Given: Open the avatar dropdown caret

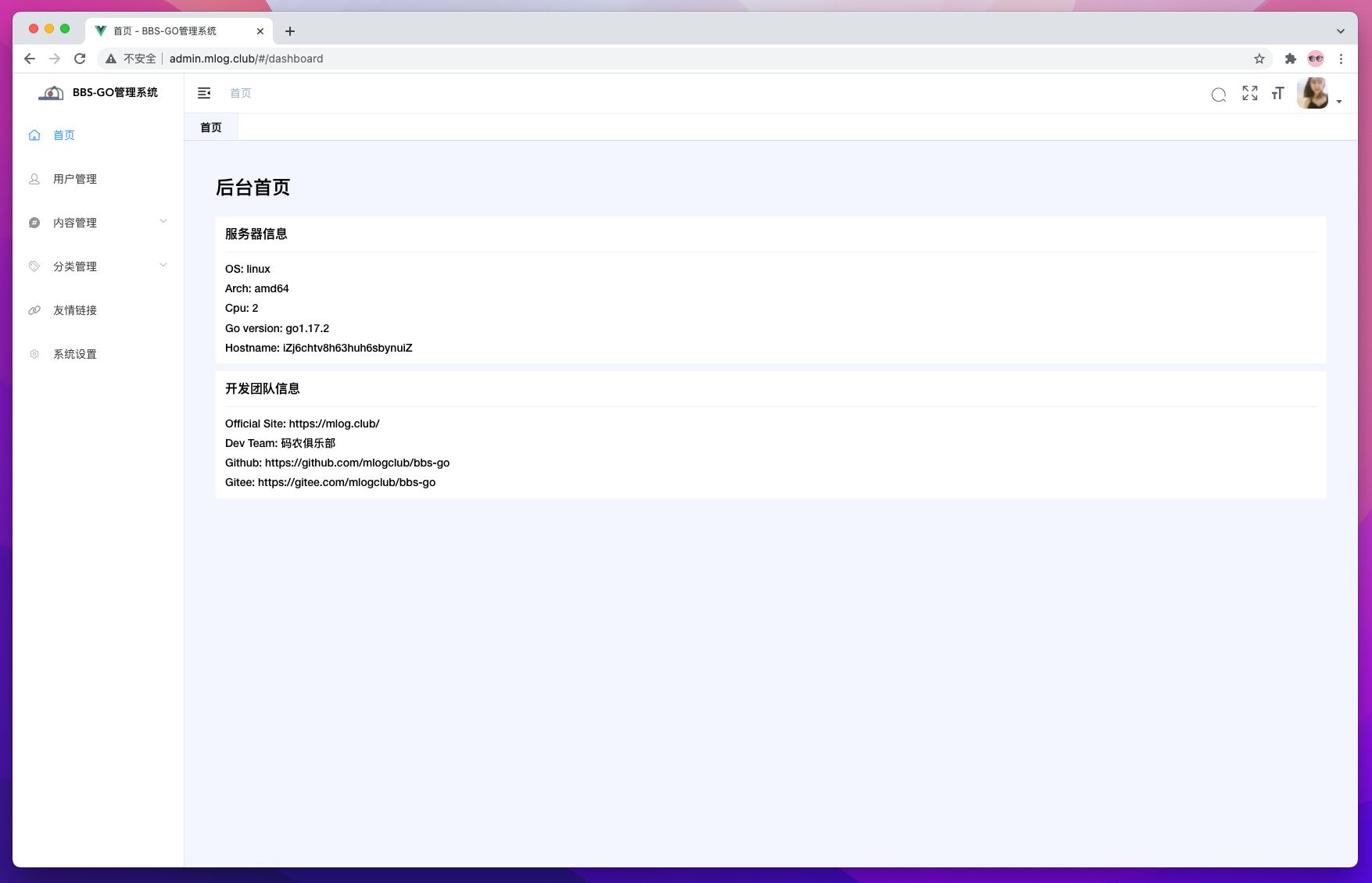Looking at the screenshot, I should (x=1339, y=102).
